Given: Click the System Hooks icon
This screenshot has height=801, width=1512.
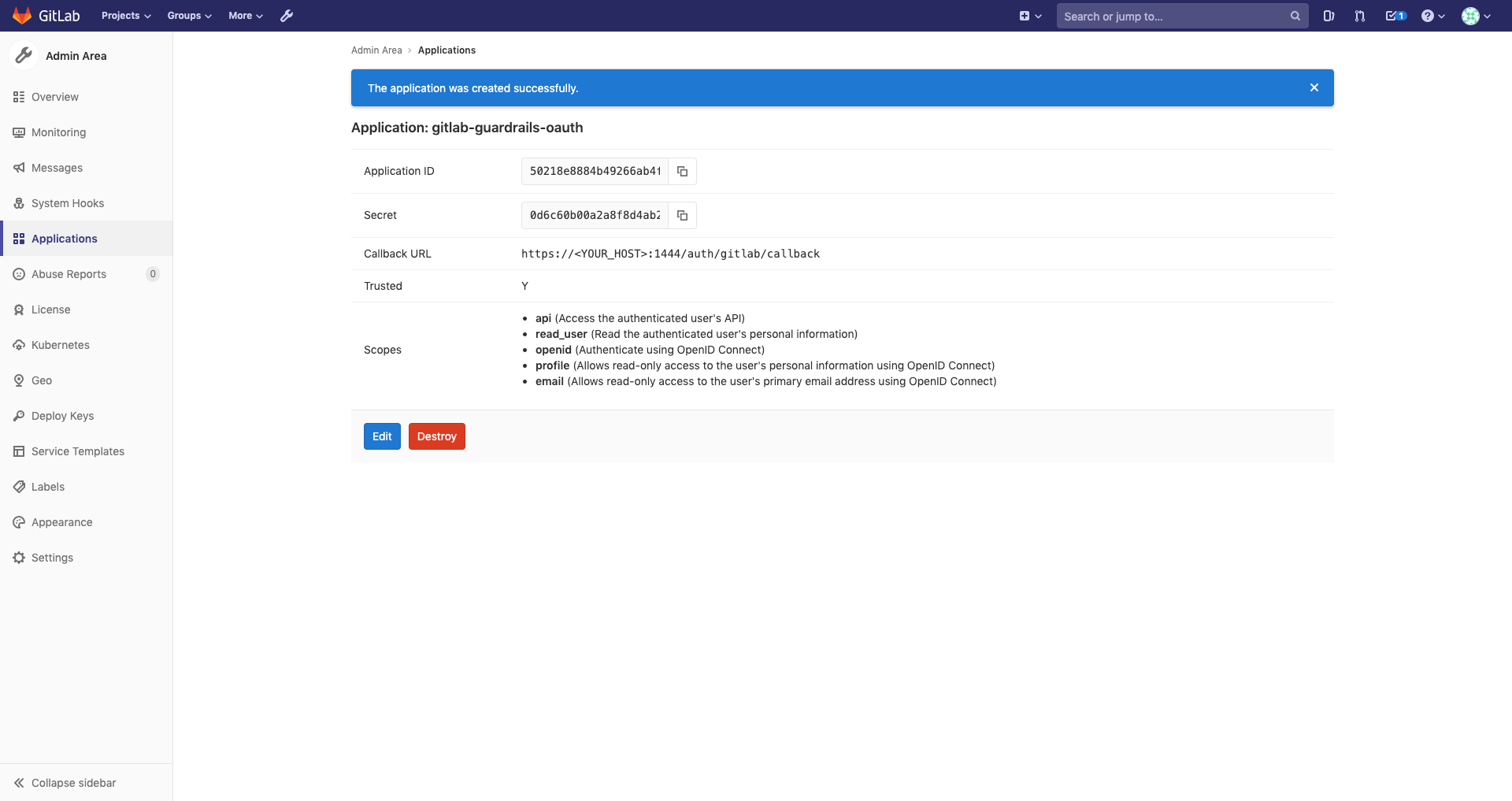Looking at the screenshot, I should pos(19,203).
